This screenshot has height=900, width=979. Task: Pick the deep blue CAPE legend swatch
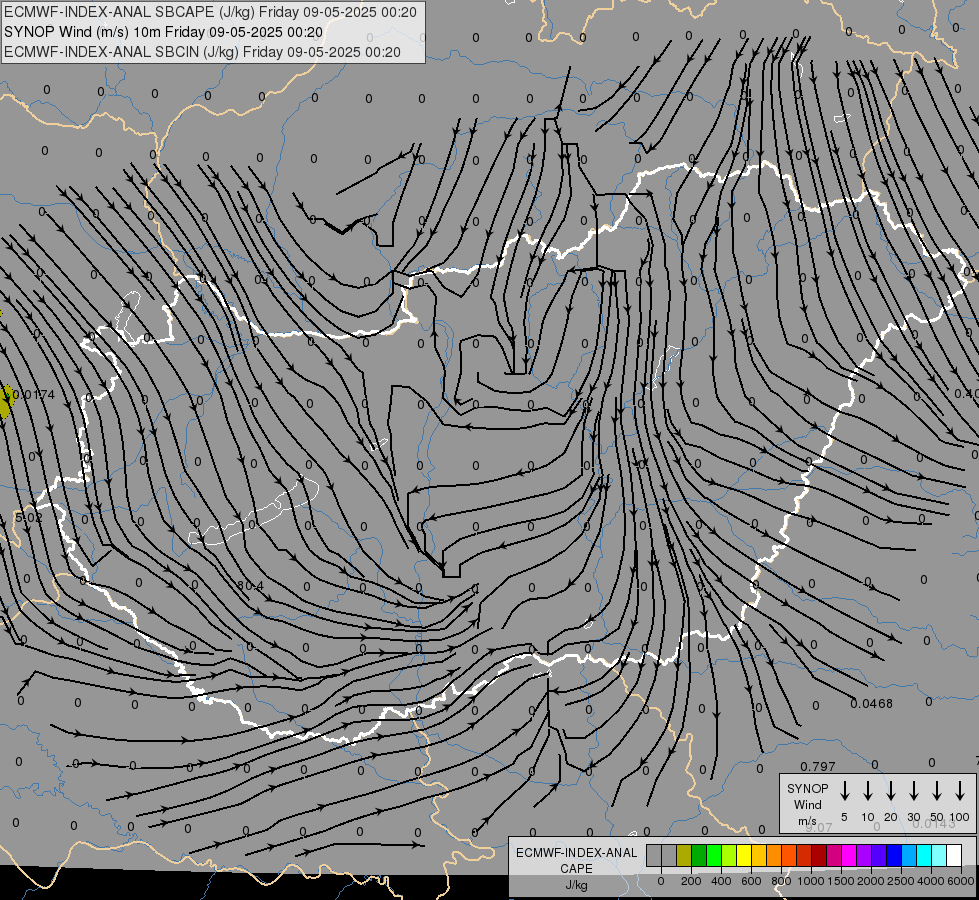895,855
